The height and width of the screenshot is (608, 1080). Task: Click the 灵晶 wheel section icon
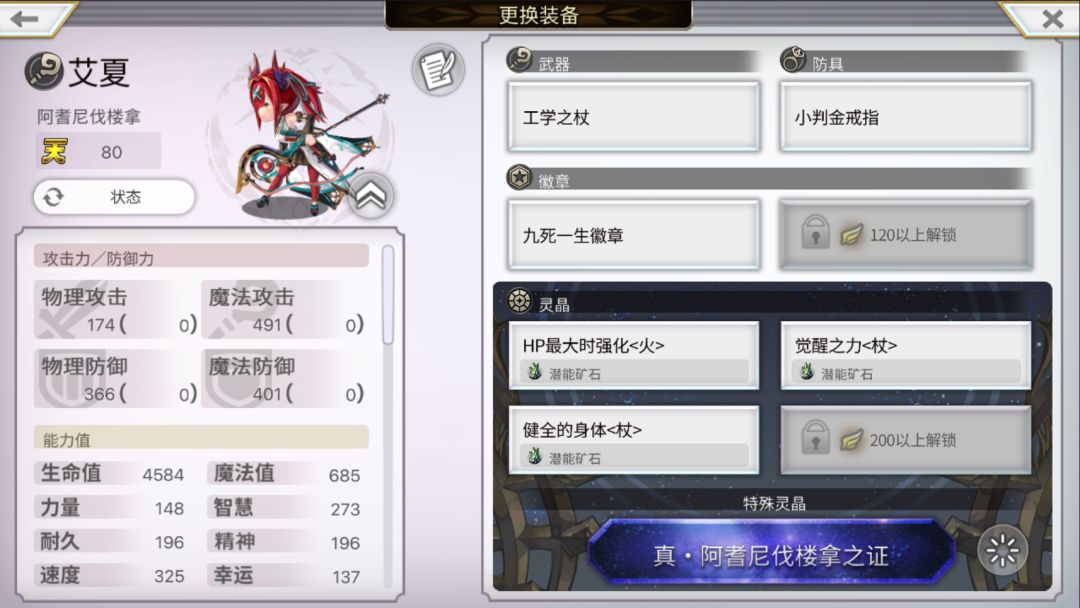[519, 301]
